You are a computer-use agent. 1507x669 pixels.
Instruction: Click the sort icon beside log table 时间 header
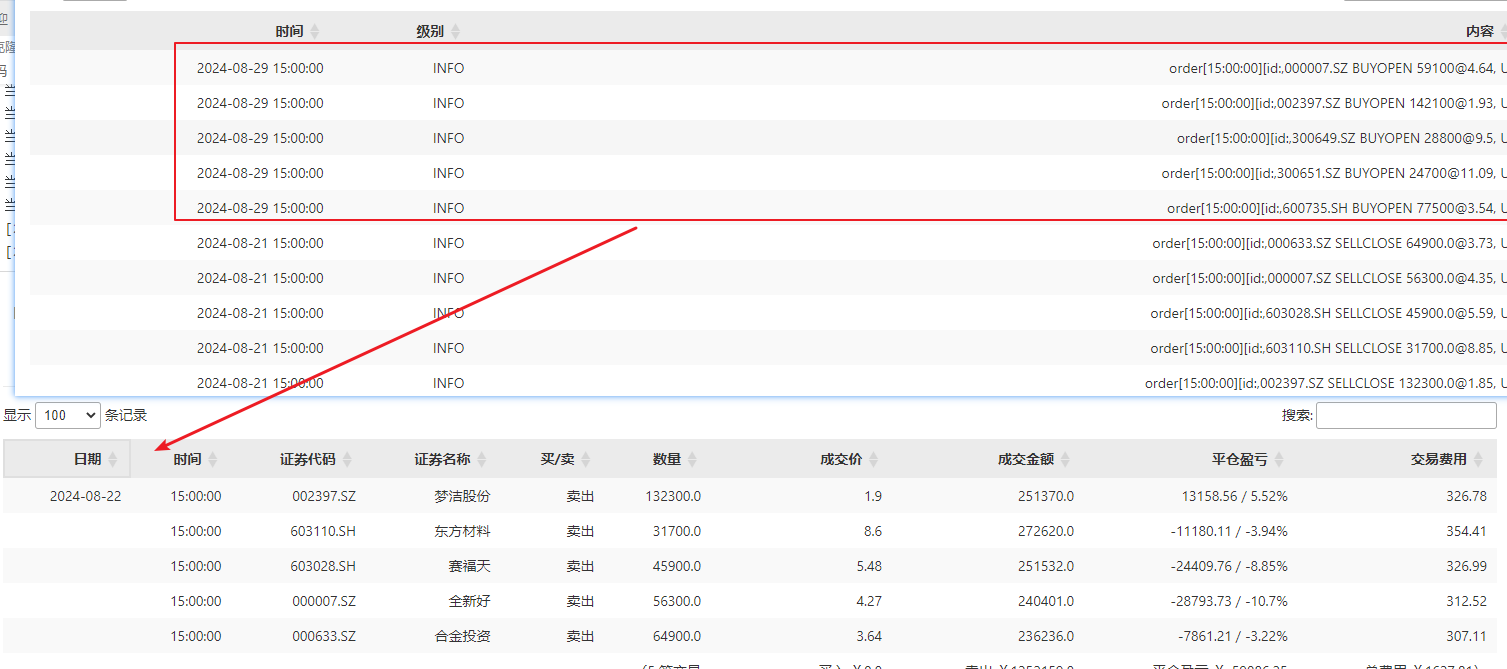point(315,32)
